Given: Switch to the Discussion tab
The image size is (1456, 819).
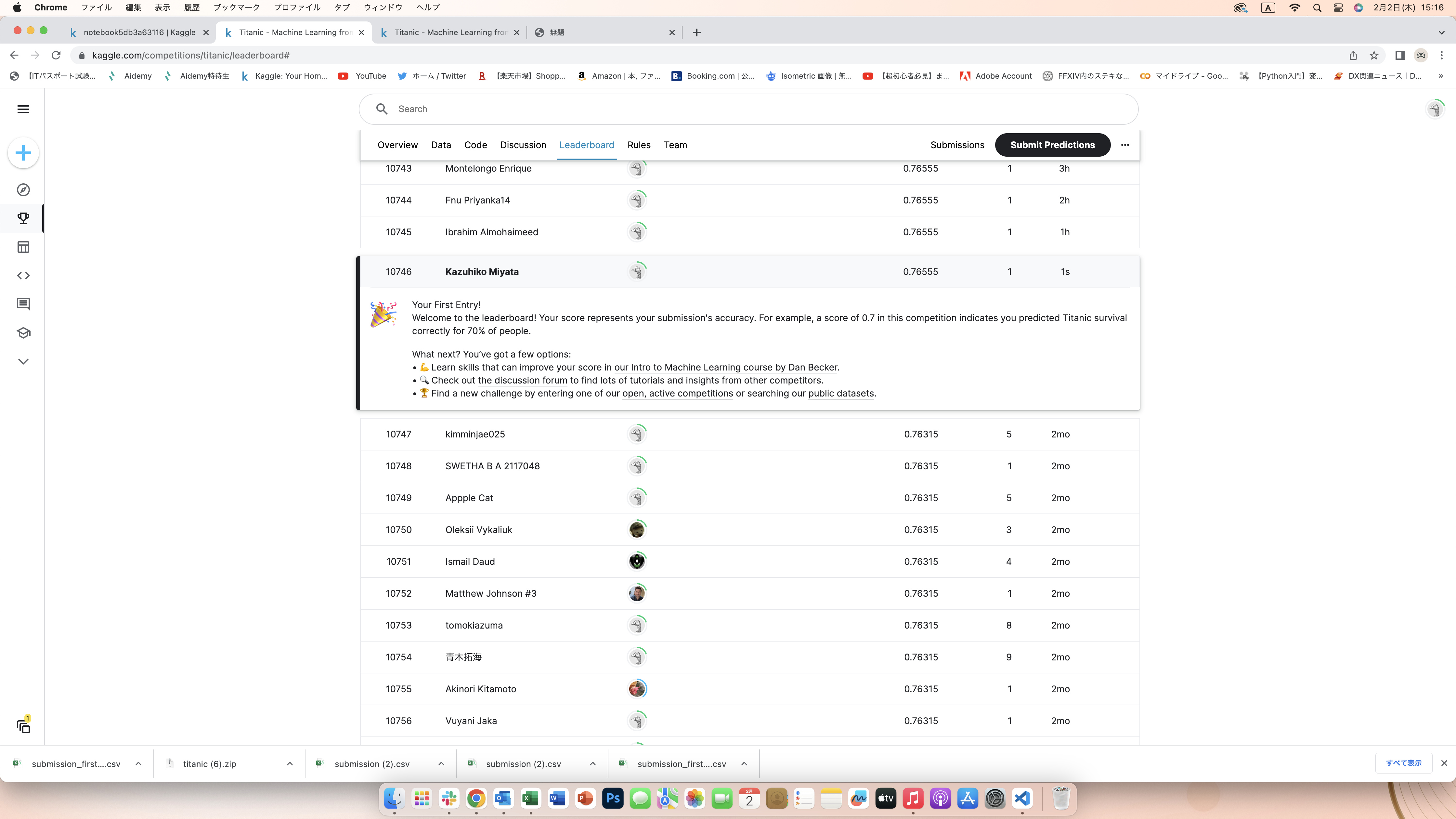Looking at the screenshot, I should (x=523, y=145).
